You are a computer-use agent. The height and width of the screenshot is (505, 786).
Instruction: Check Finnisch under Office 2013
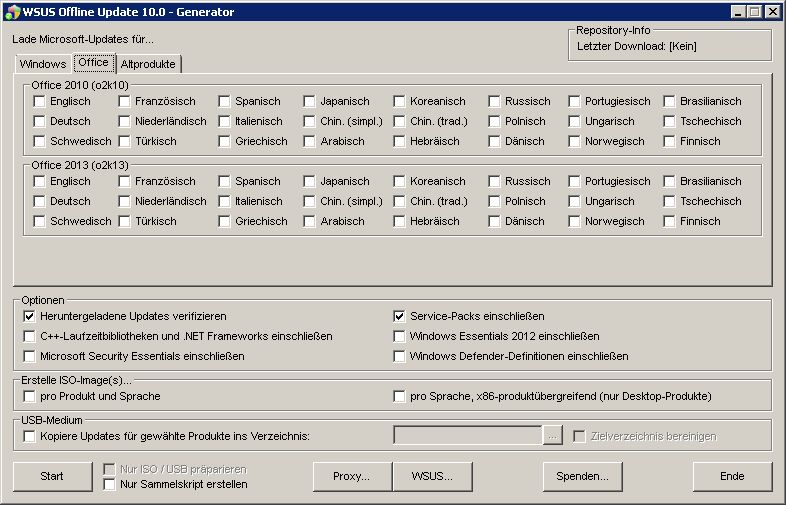click(x=669, y=221)
